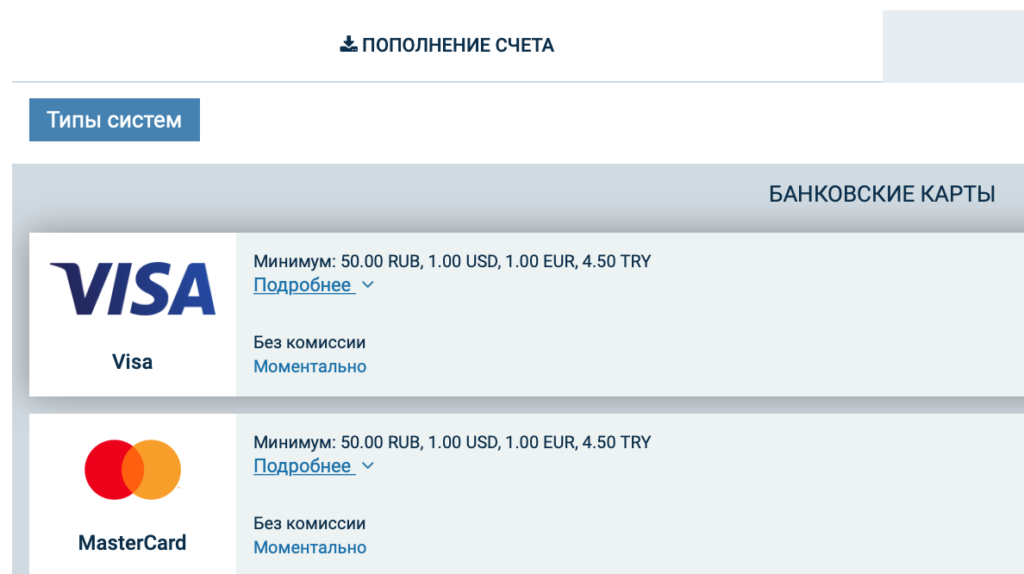Select the MasterCard text label
Viewport: 1024px width, 574px height.
(x=132, y=543)
